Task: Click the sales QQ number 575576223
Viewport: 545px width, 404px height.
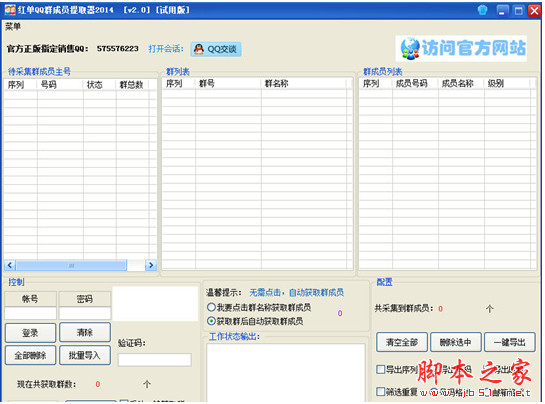Action: pos(118,49)
